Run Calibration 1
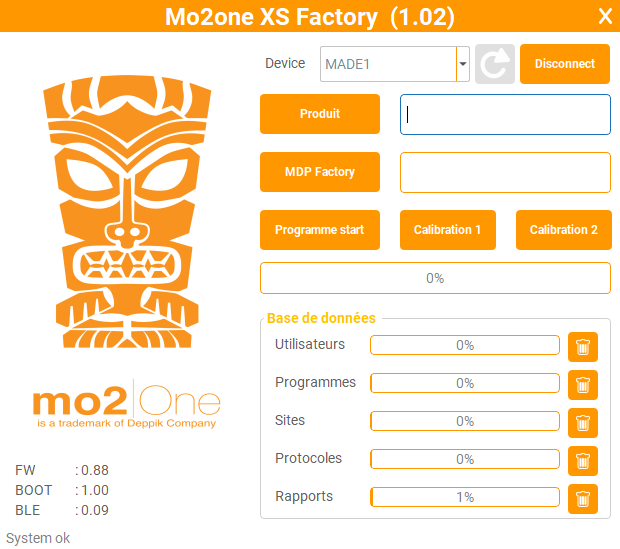Image resolution: width=620 pixels, height=549 pixels. point(448,230)
